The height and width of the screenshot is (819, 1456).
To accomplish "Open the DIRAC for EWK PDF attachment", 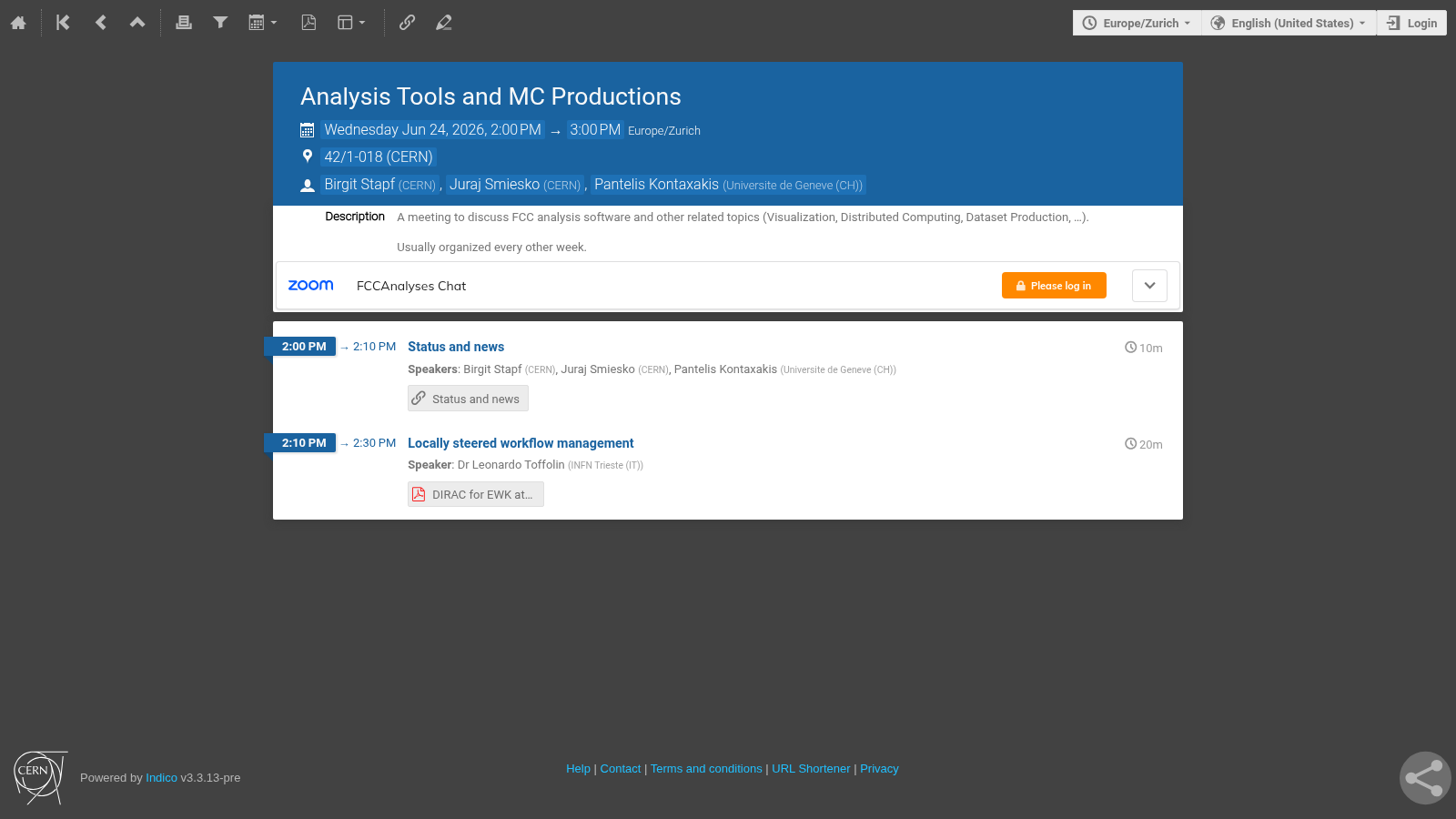I will [476, 494].
